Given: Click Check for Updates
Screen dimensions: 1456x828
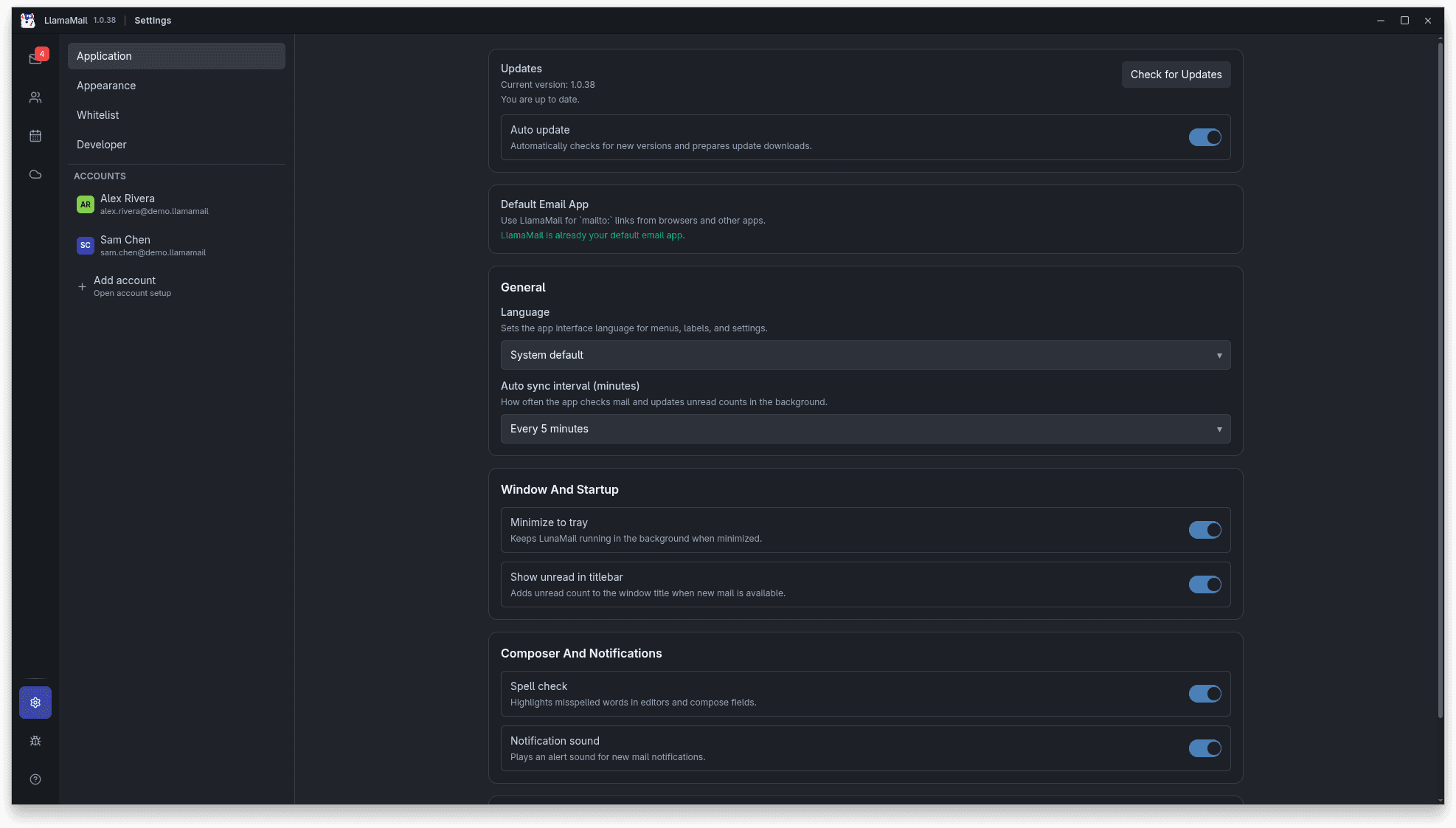Looking at the screenshot, I should tap(1176, 74).
